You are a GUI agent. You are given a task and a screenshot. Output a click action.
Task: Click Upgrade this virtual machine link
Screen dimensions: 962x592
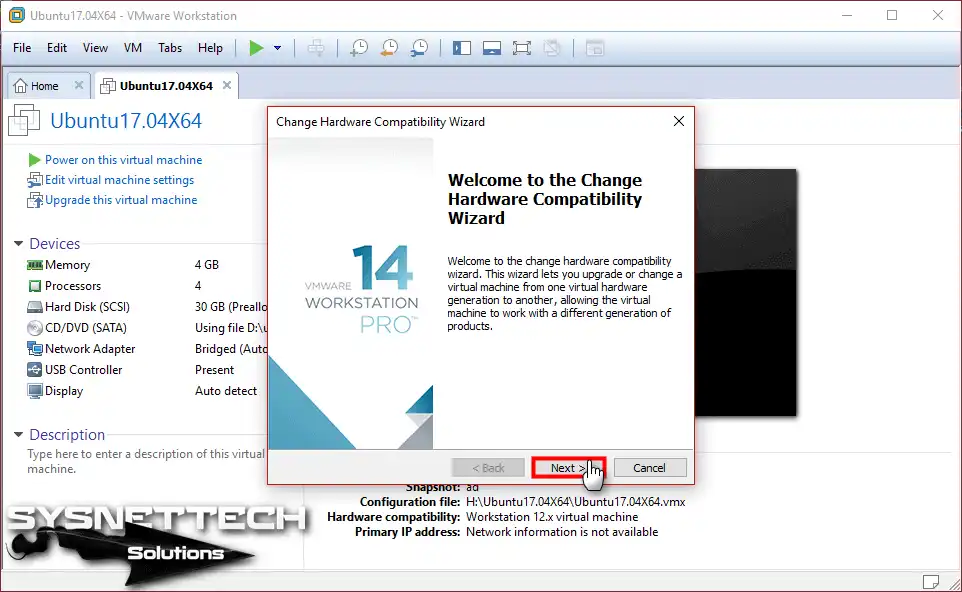click(x=121, y=200)
